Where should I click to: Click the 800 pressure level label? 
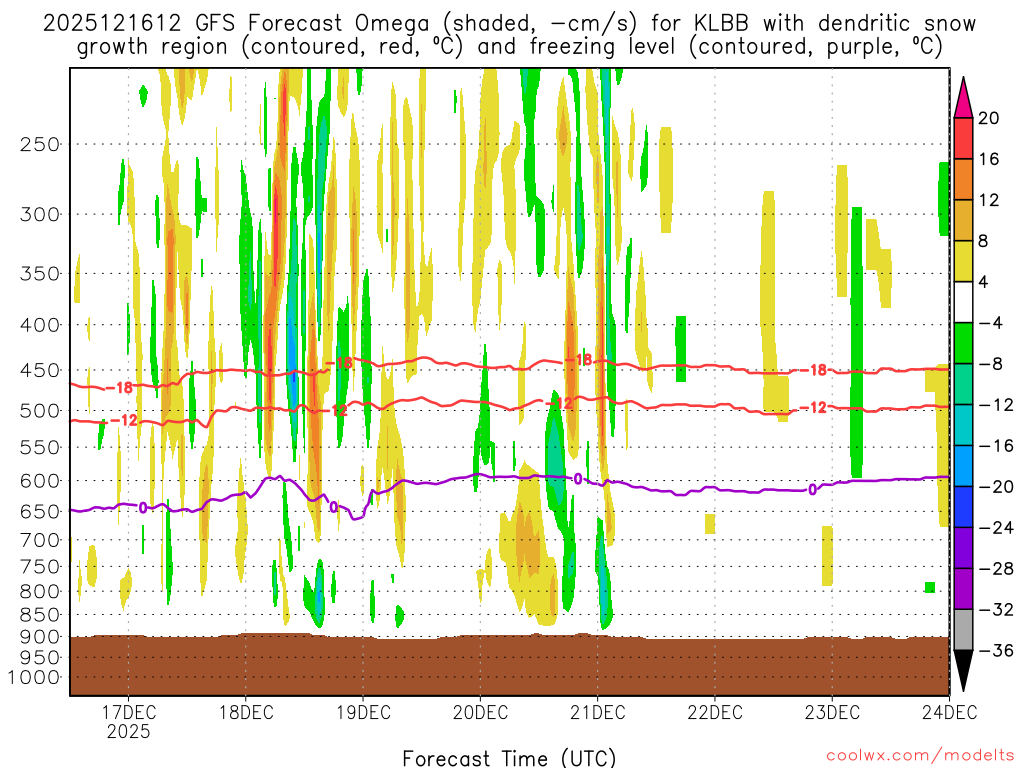pos(40,592)
